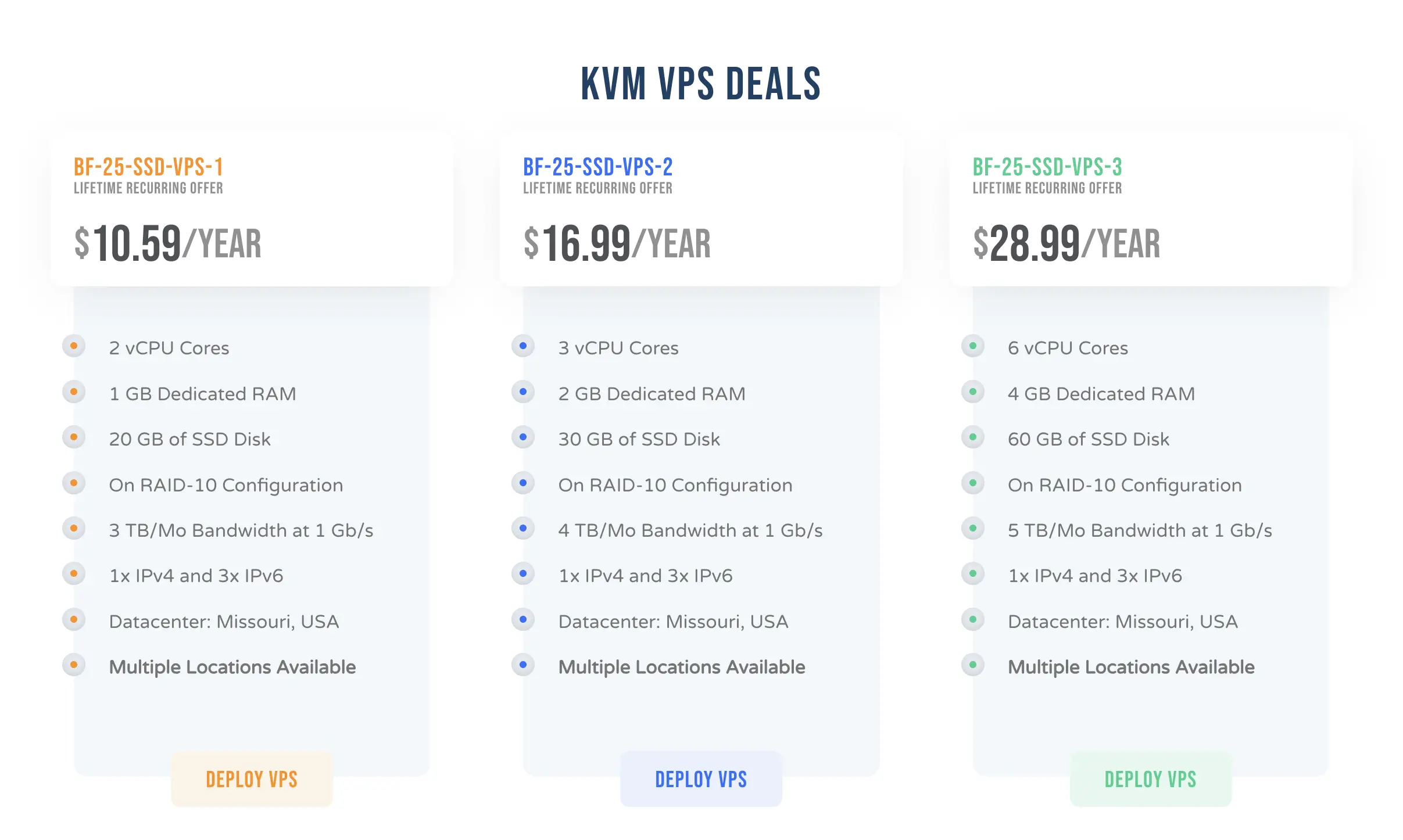The image size is (1403, 840).
Task: Click the orange DEPLOY VPS button
Action: tap(252, 779)
